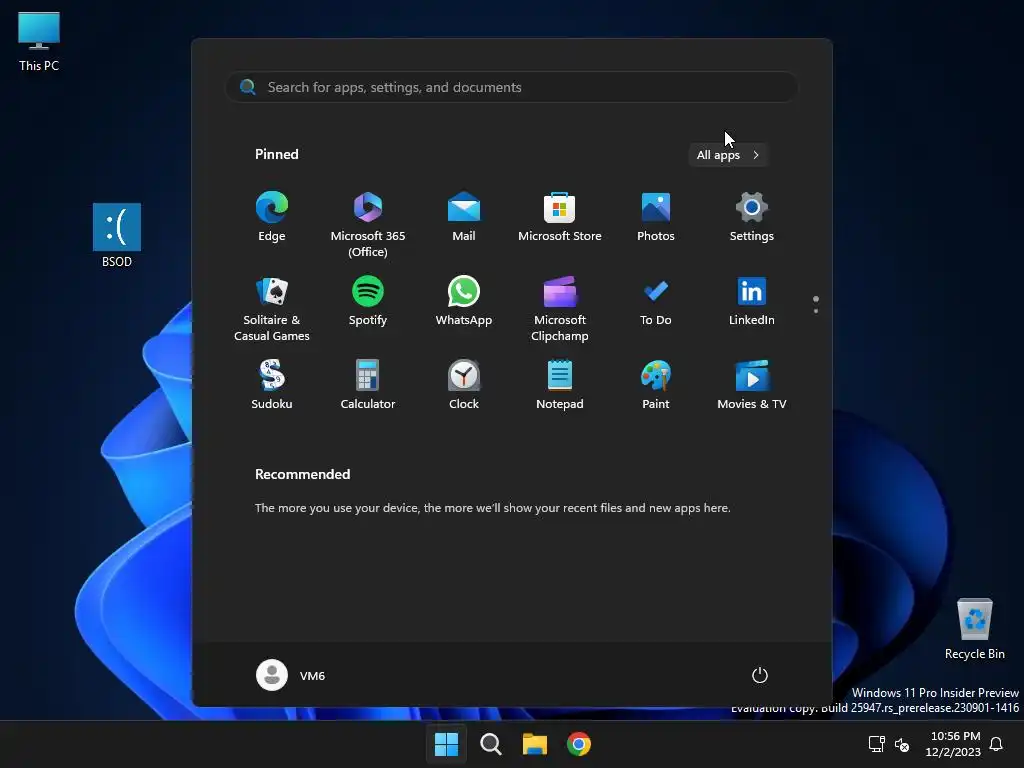Open the Calculator app
The image size is (1024, 768).
point(368,385)
